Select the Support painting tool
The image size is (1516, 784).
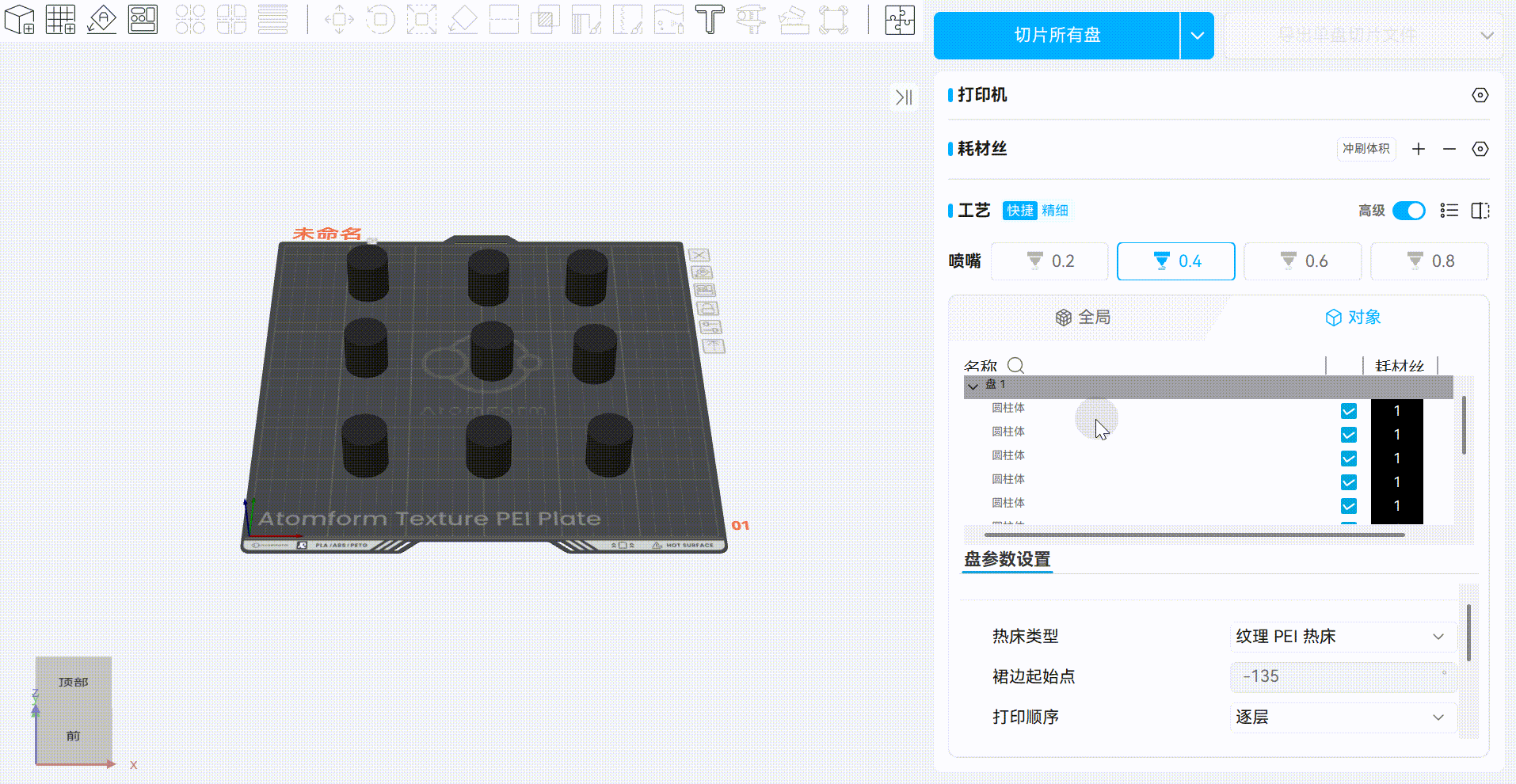[x=586, y=19]
